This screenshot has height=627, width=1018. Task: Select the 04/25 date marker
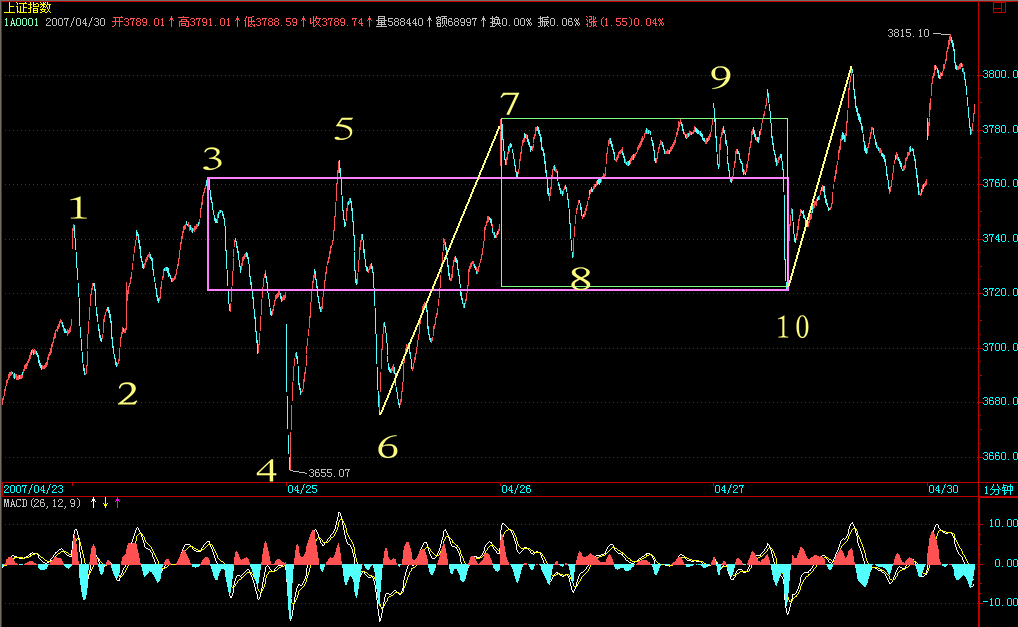(x=302, y=489)
